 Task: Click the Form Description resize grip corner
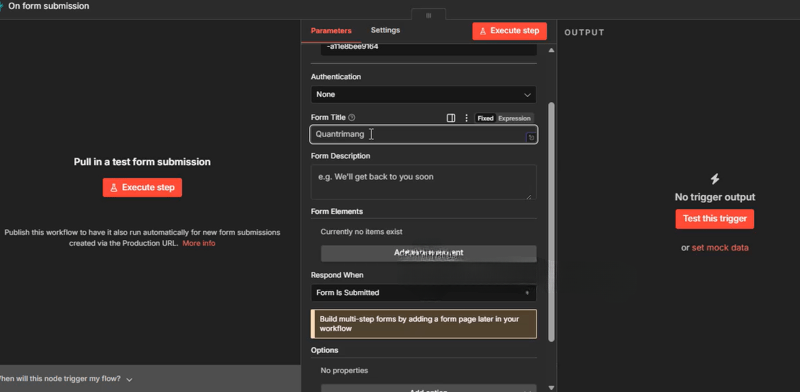[529, 196]
